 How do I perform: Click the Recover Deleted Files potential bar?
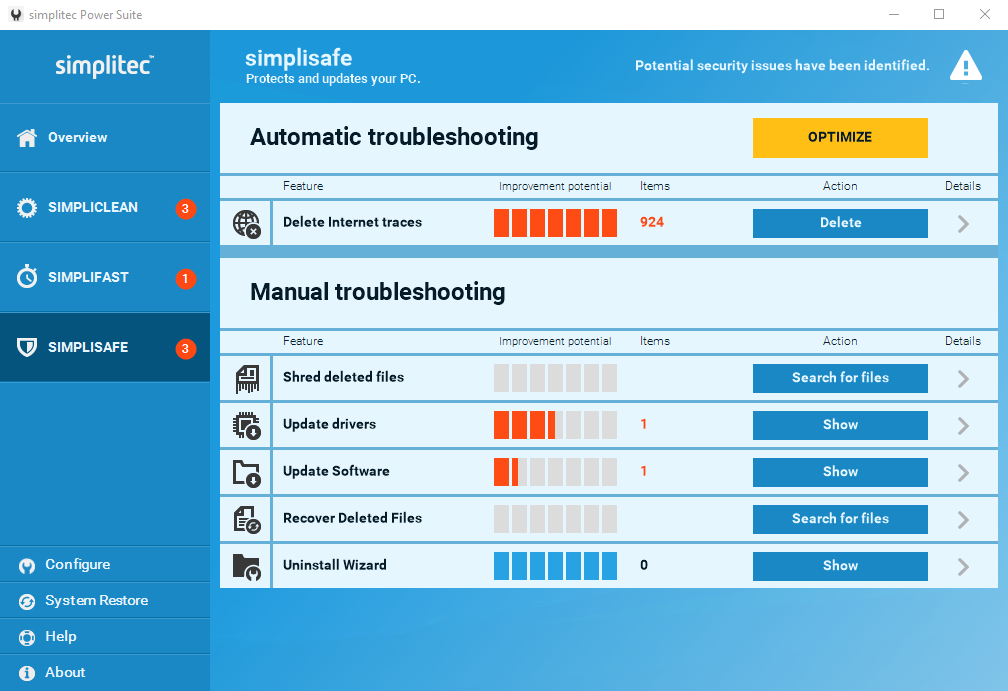[x=555, y=519]
